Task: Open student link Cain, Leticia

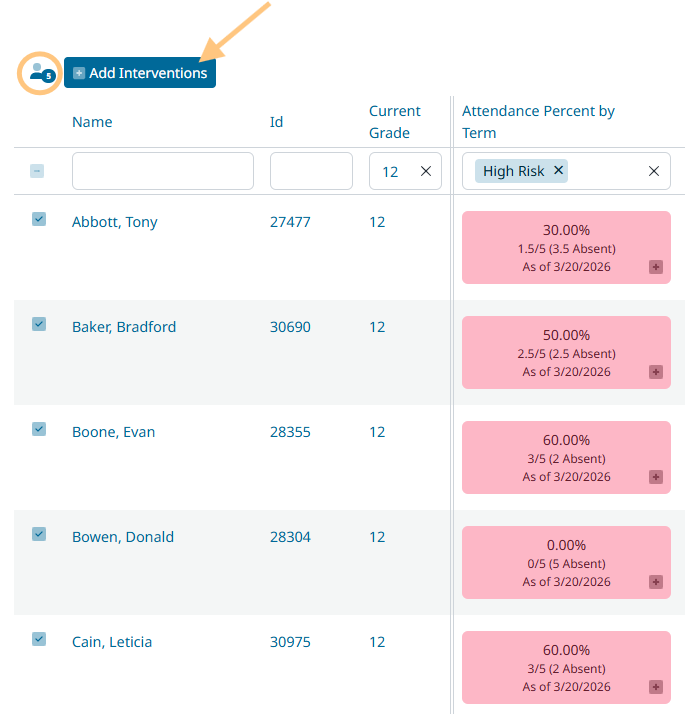Action: [112, 642]
